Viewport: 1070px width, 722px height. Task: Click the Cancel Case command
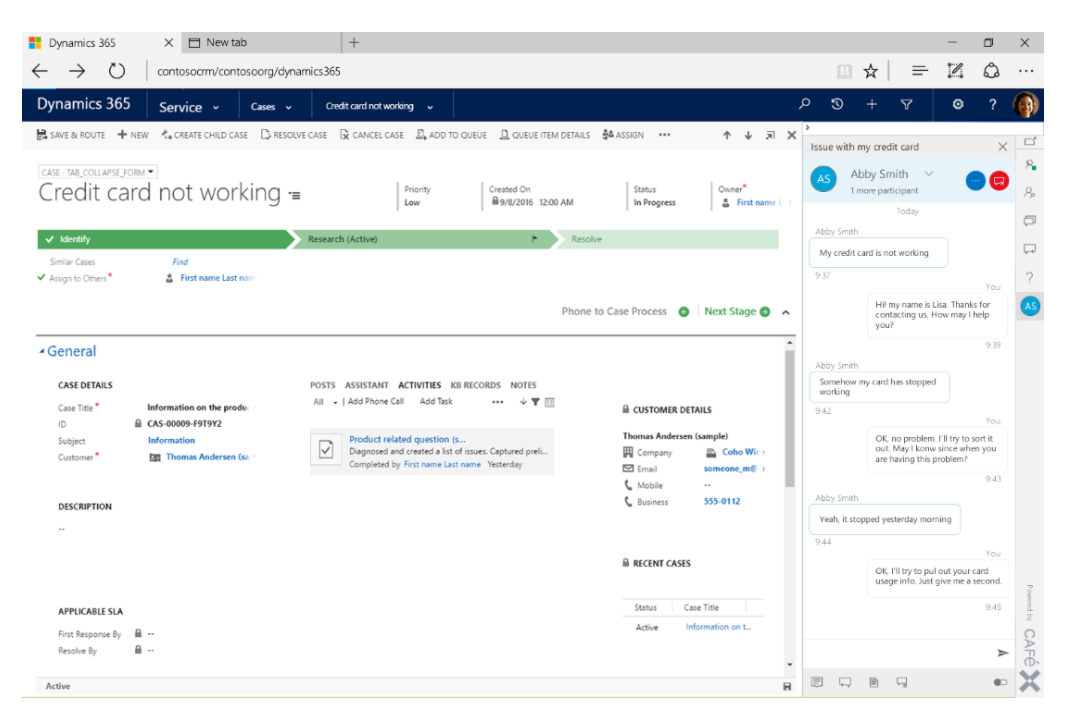point(371,135)
